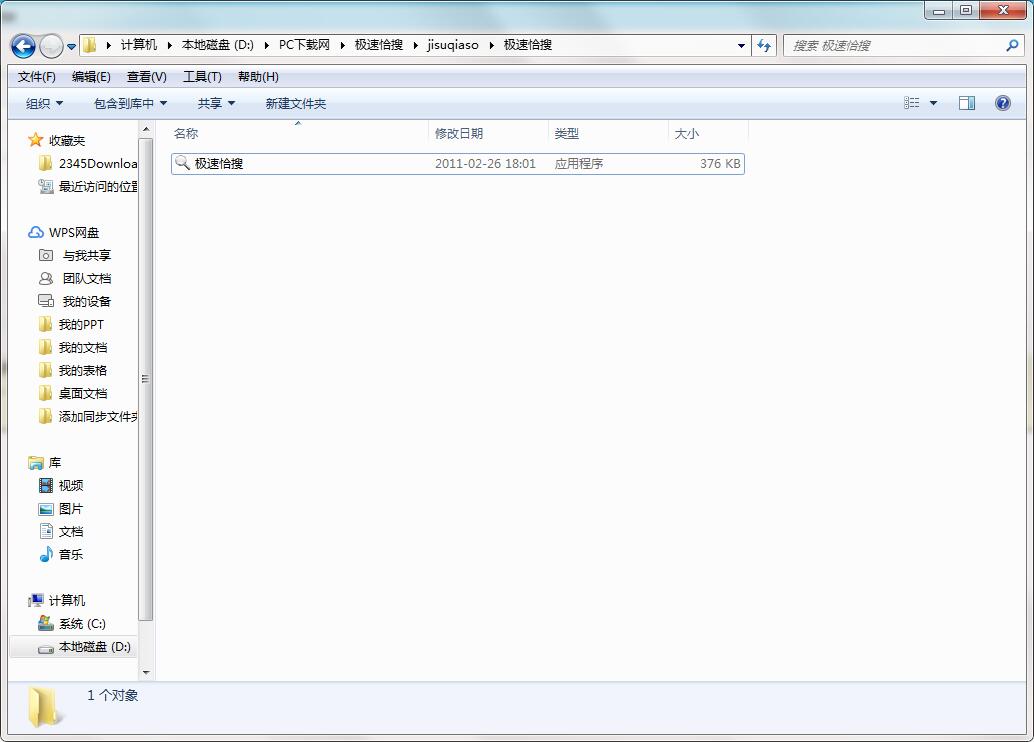This screenshot has height=742, width=1034.
Task: Click the blue help question mark icon
Action: tap(1002, 103)
